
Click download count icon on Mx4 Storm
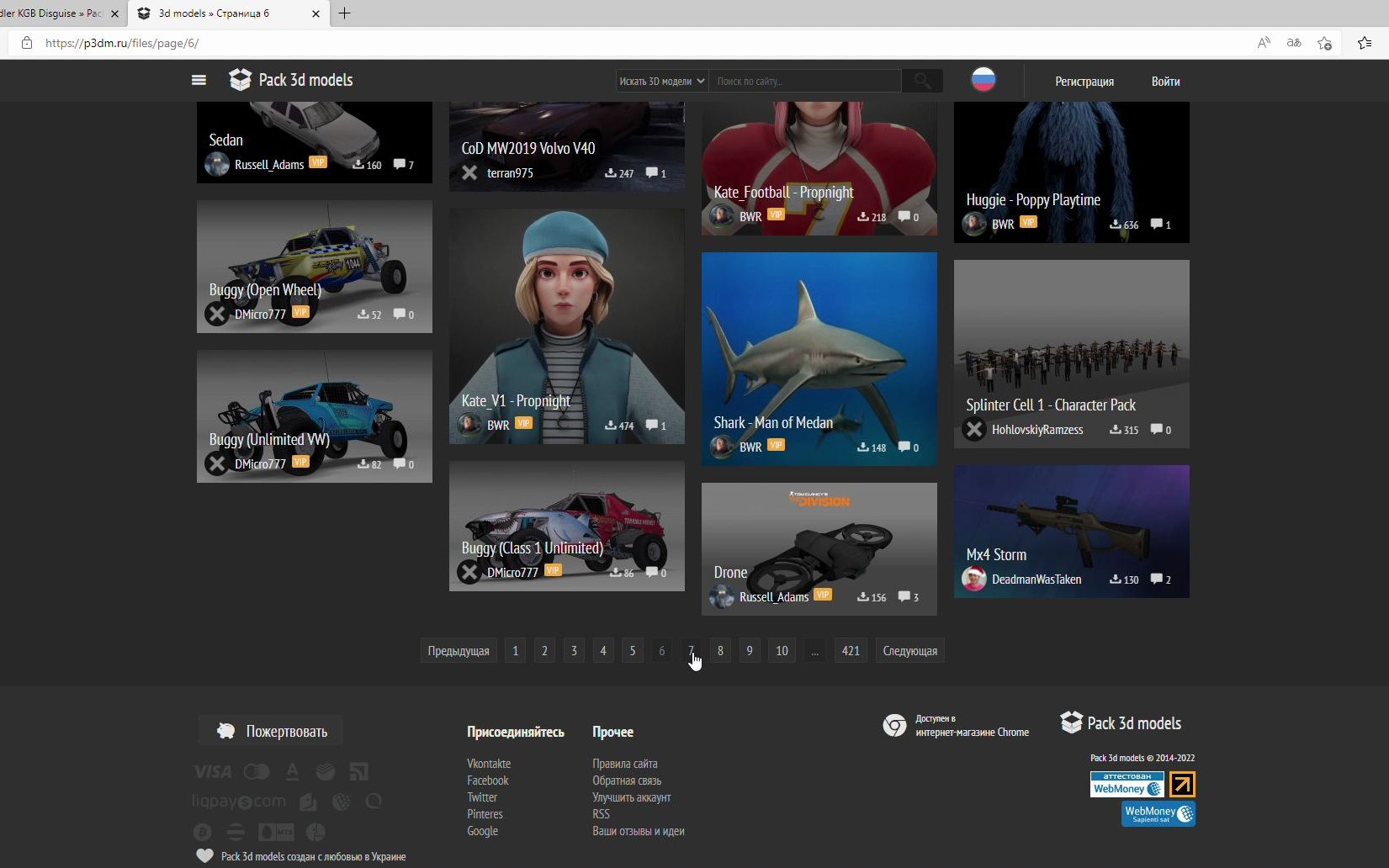(x=1115, y=579)
